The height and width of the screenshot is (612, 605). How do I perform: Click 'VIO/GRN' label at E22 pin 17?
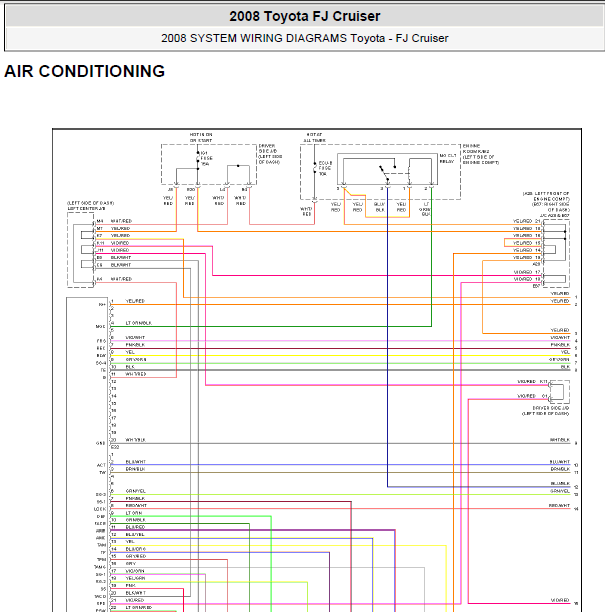tap(135, 571)
